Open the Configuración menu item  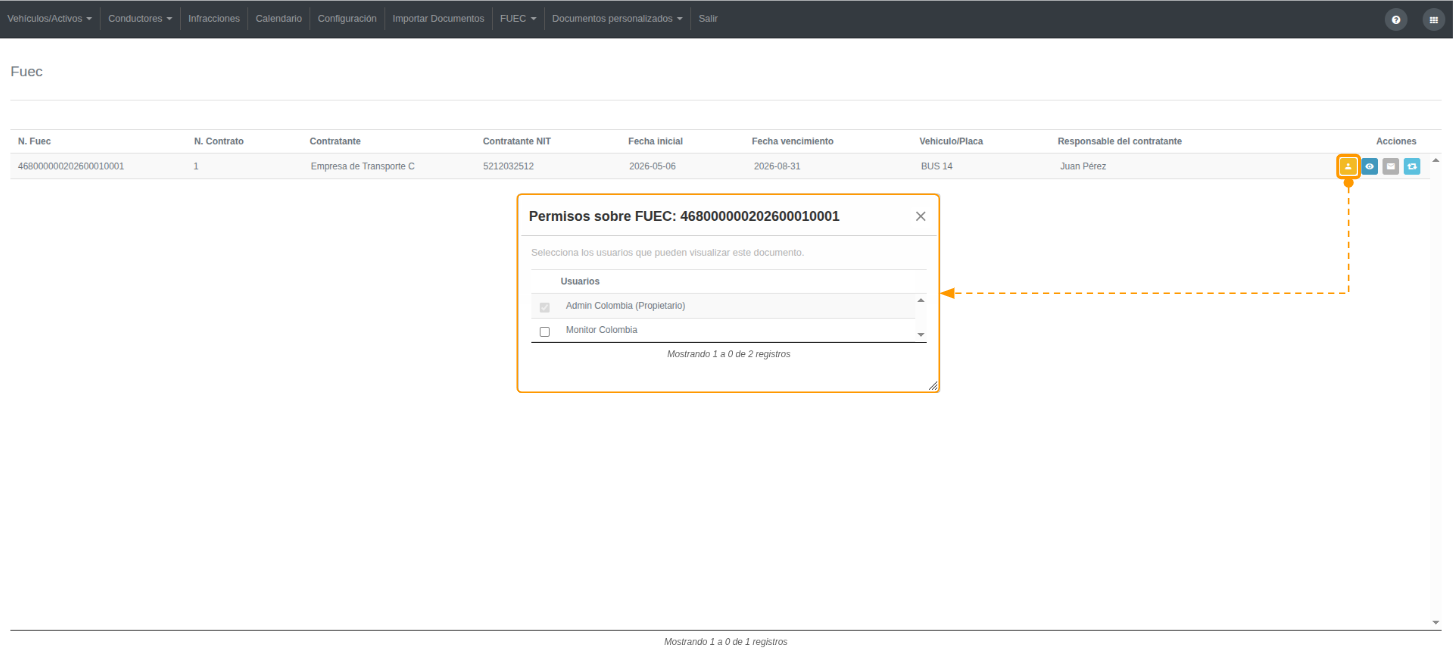pos(347,19)
